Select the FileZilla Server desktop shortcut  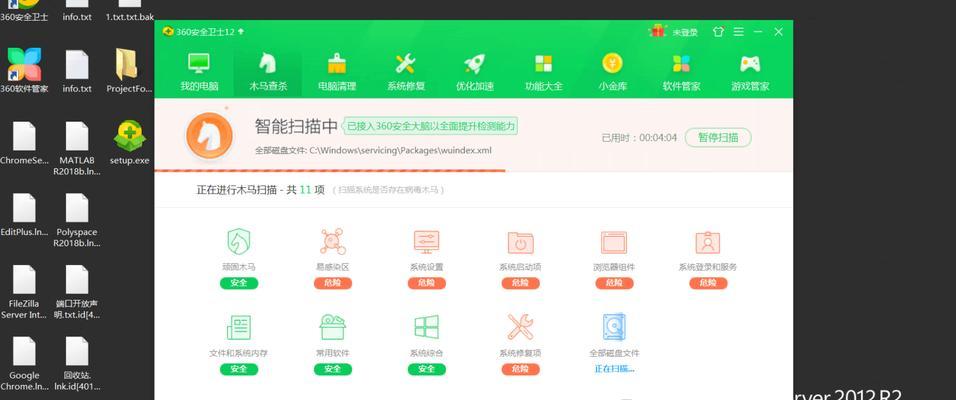[x=24, y=291]
